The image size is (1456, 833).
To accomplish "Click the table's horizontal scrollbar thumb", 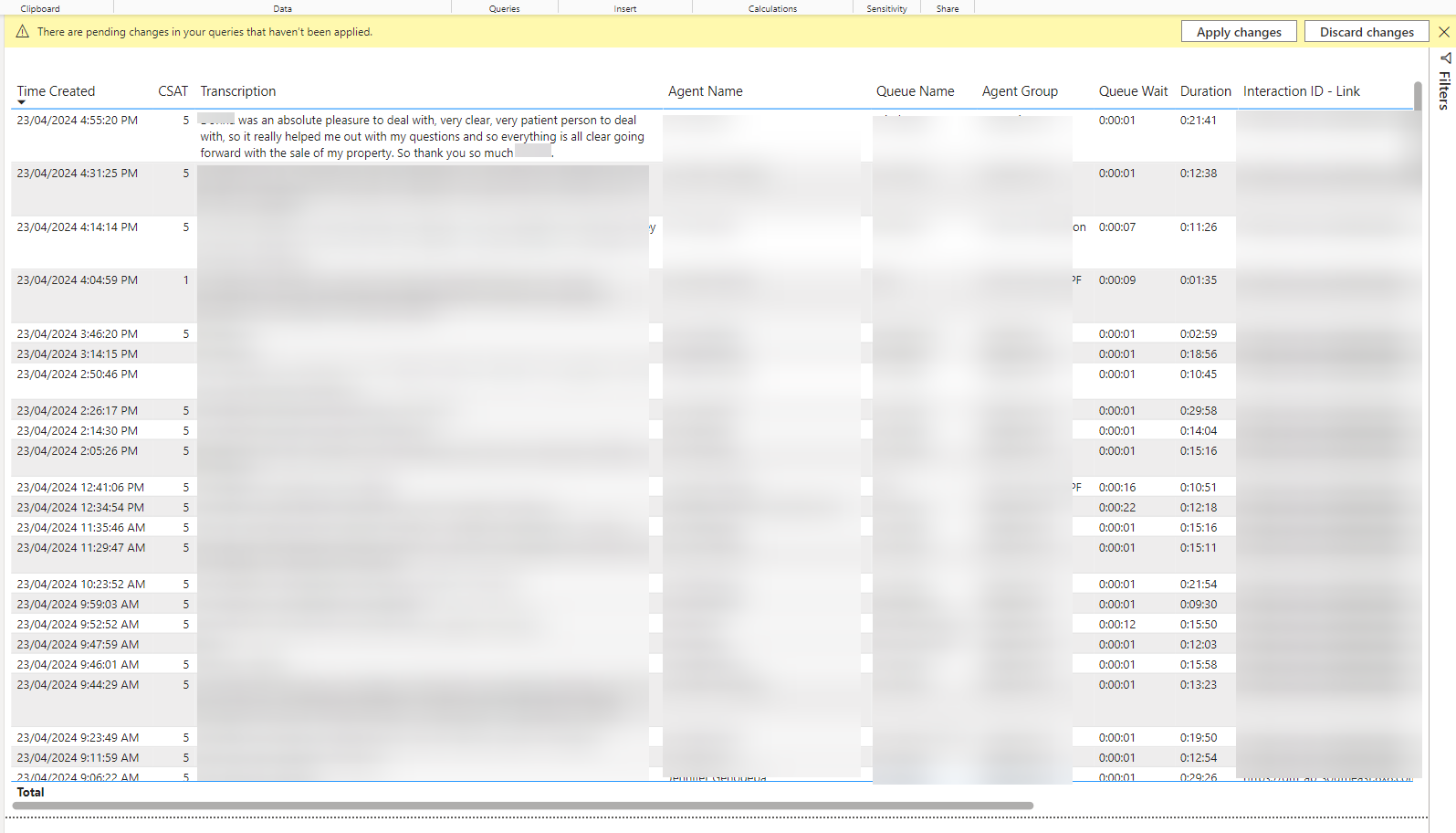I will coord(523,806).
